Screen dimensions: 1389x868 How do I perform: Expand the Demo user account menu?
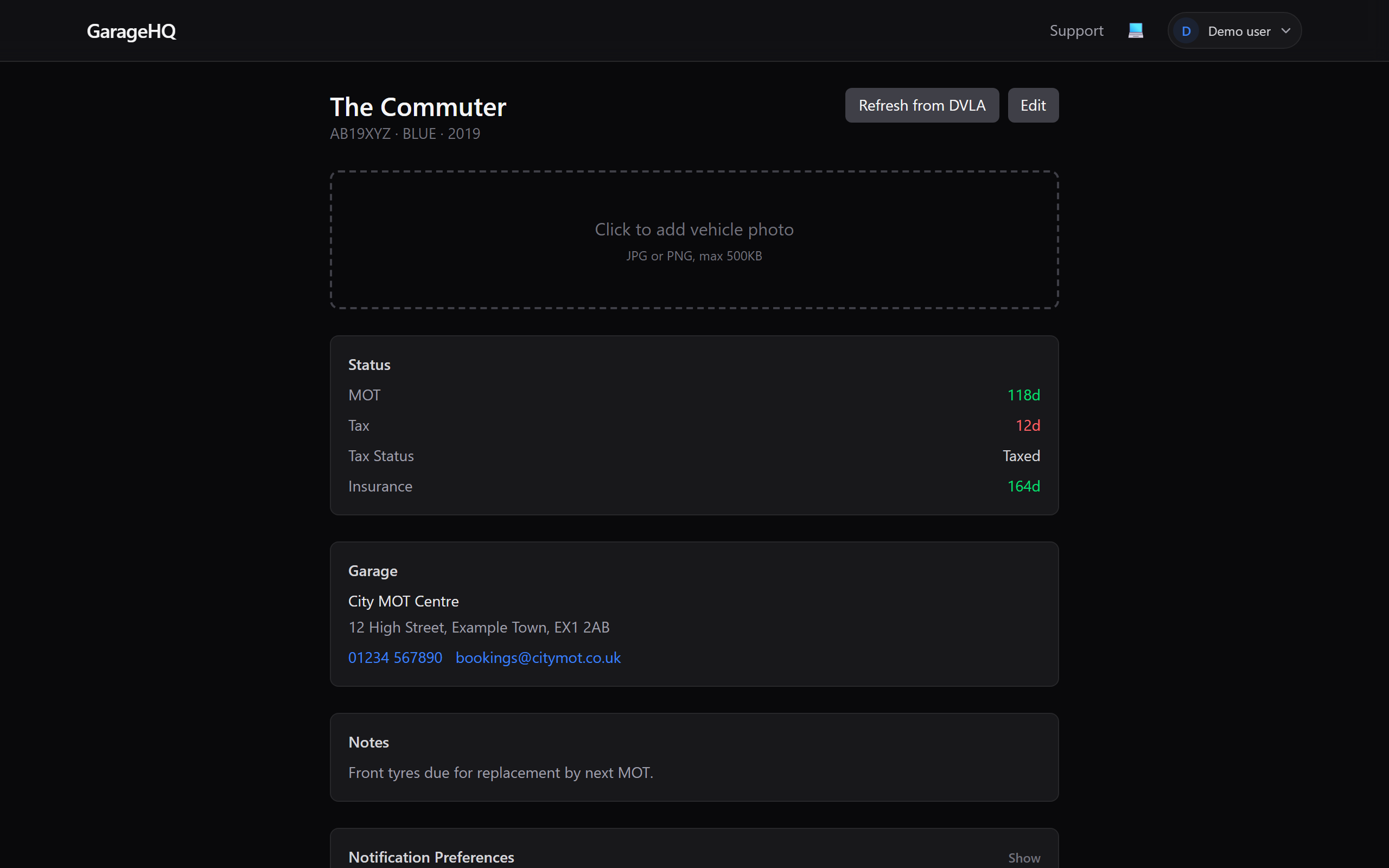[x=1234, y=30]
